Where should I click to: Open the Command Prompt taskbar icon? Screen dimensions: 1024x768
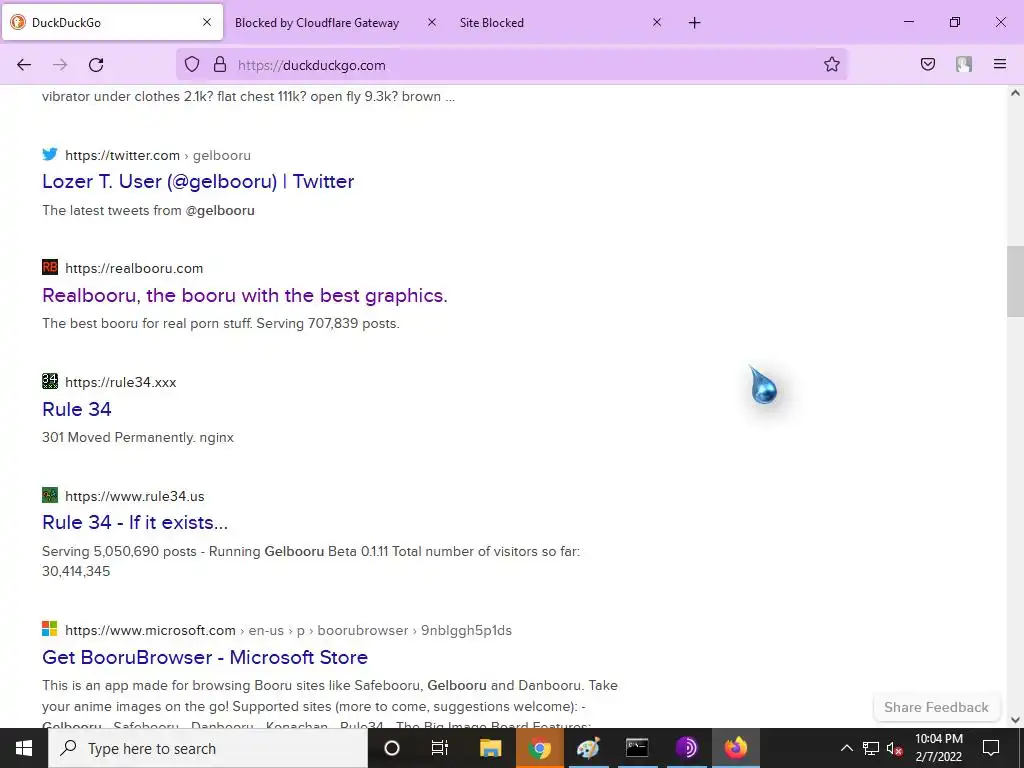(x=637, y=748)
